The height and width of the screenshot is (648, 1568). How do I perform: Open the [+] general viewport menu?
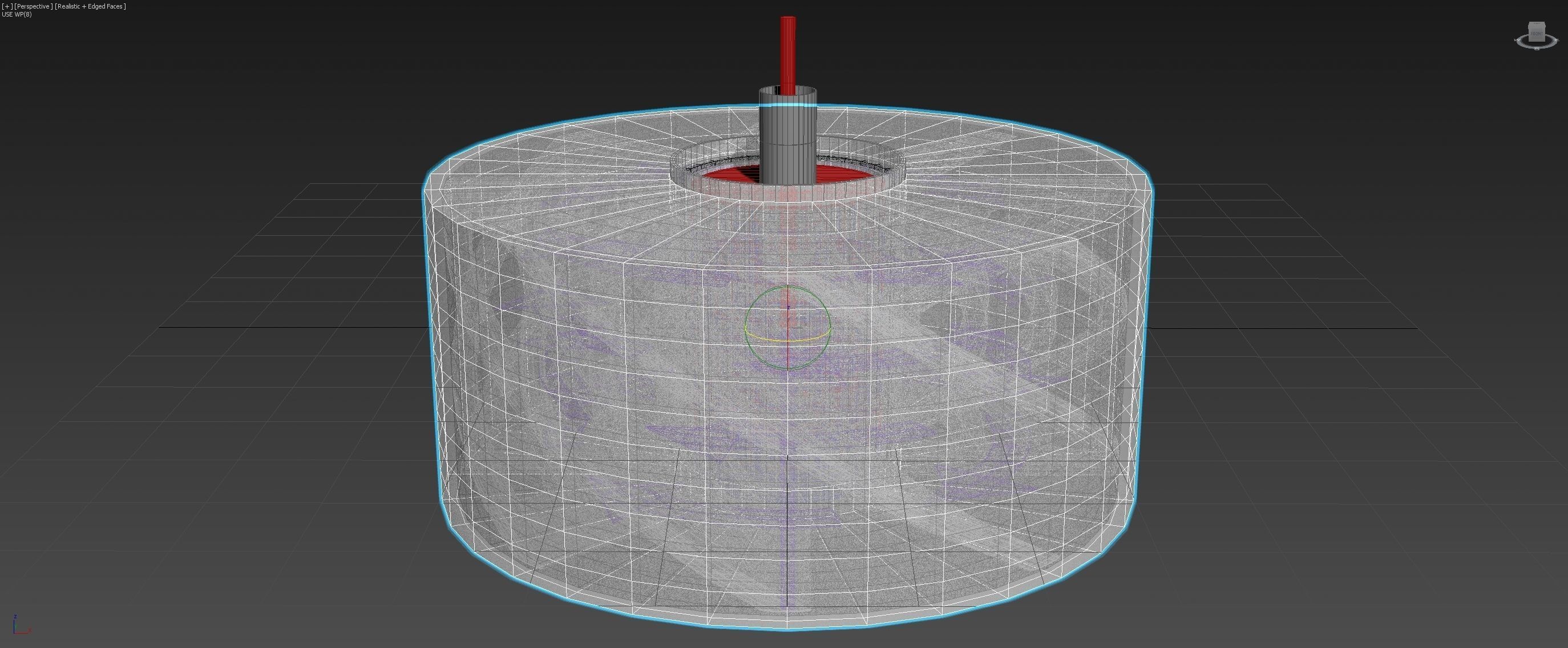(7, 6)
